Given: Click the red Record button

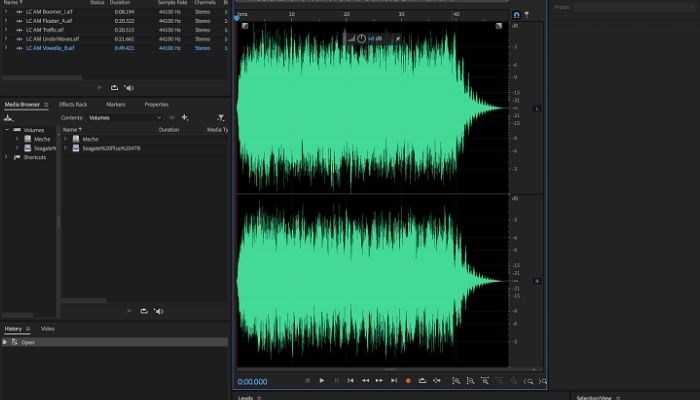Looking at the screenshot, I should coord(408,381).
